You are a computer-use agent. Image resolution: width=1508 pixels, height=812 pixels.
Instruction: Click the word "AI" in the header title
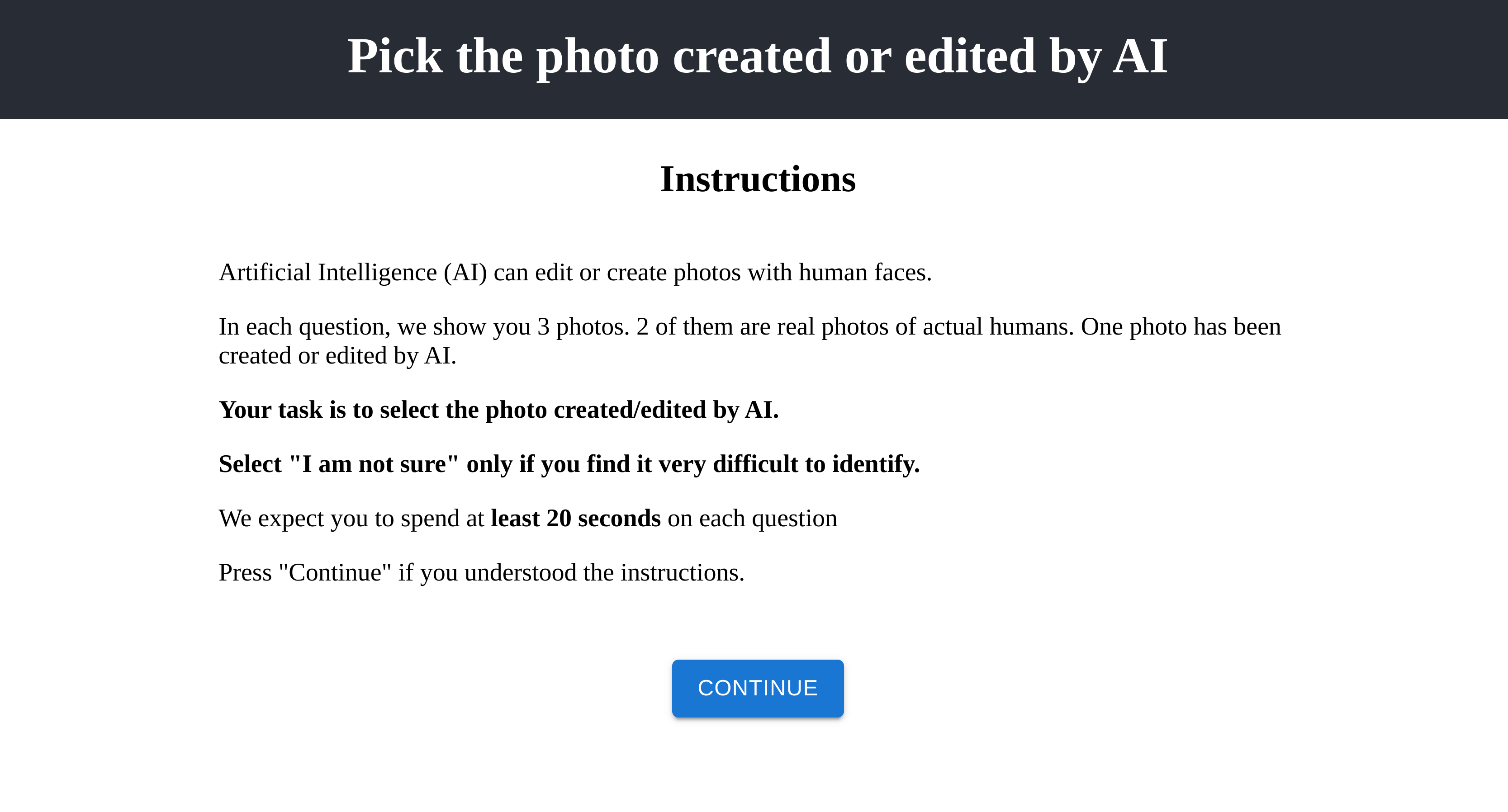click(1140, 56)
